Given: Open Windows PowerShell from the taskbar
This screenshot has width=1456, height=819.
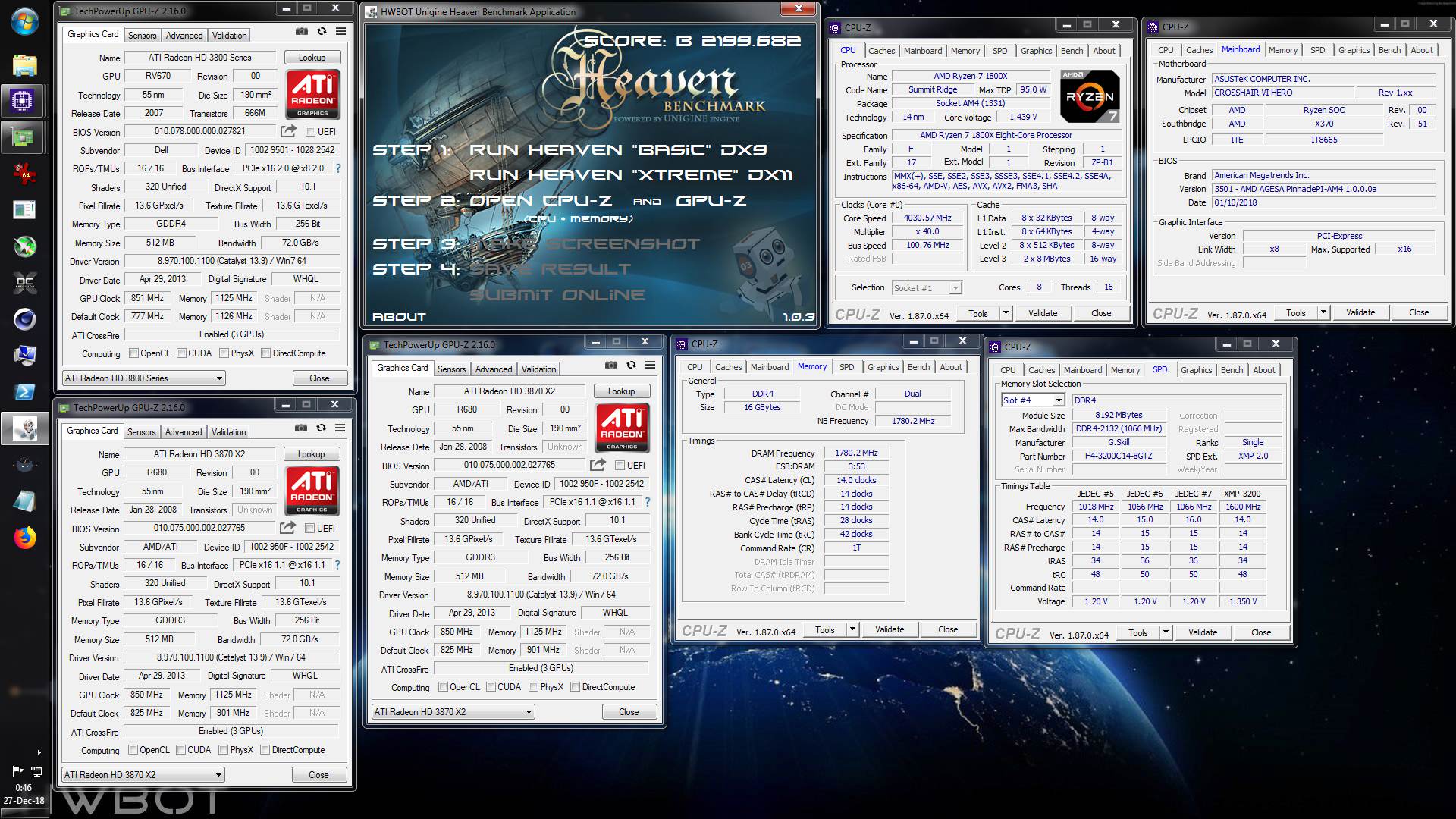Looking at the screenshot, I should pos(25,392).
